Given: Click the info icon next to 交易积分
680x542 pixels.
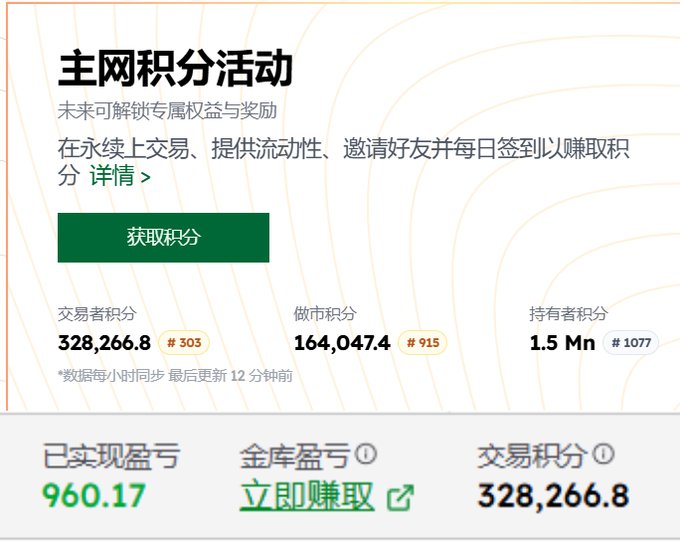Looking at the screenshot, I should (603, 455).
